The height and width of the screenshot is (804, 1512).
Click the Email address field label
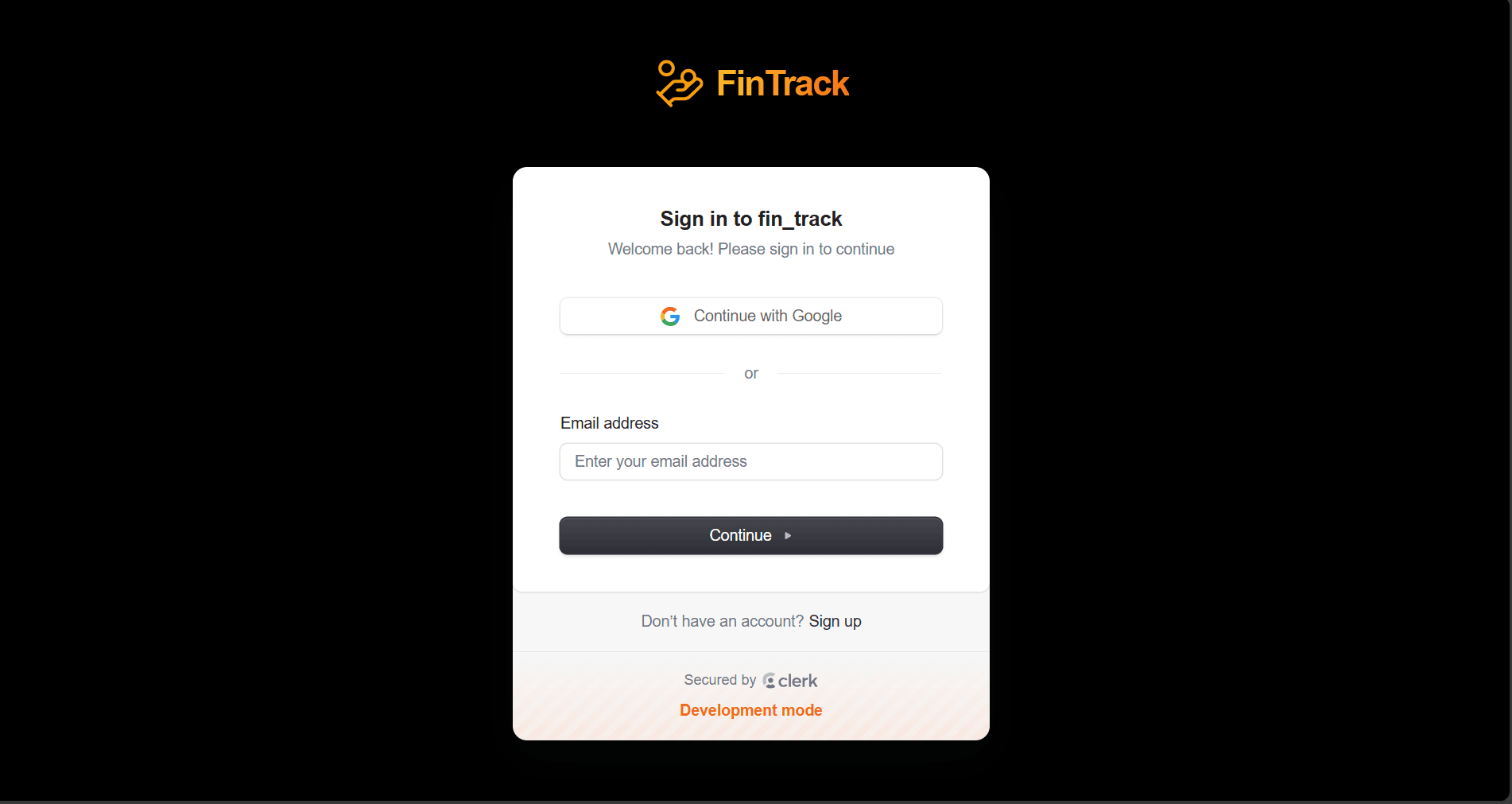point(609,422)
